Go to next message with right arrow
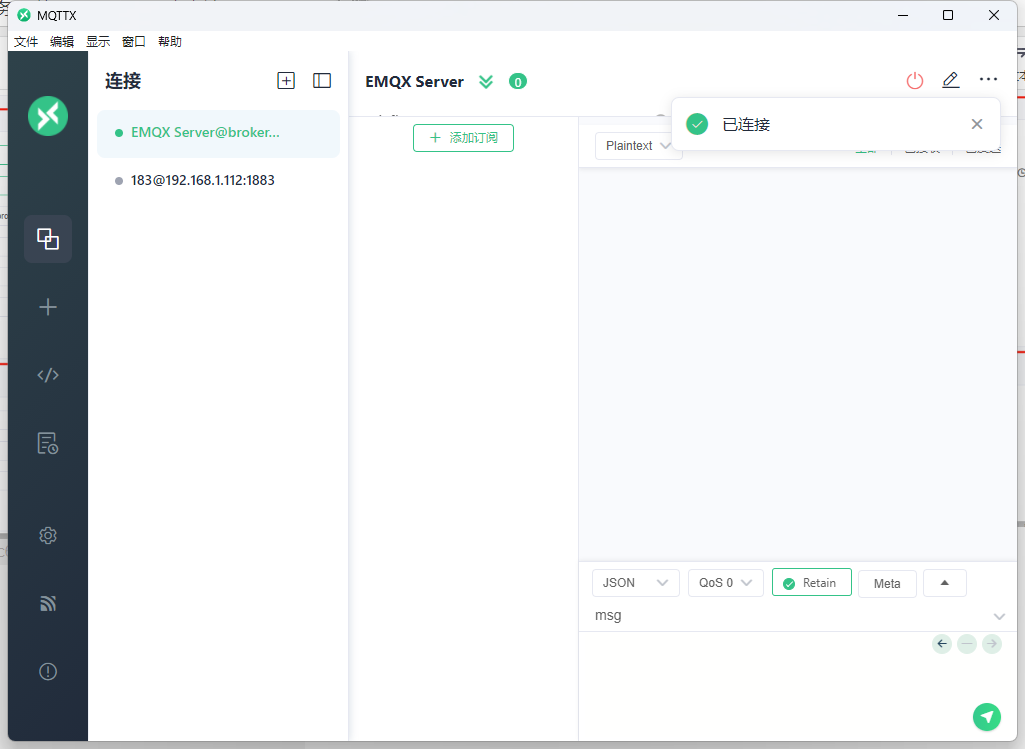This screenshot has height=749, width=1025. pyautogui.click(x=992, y=644)
